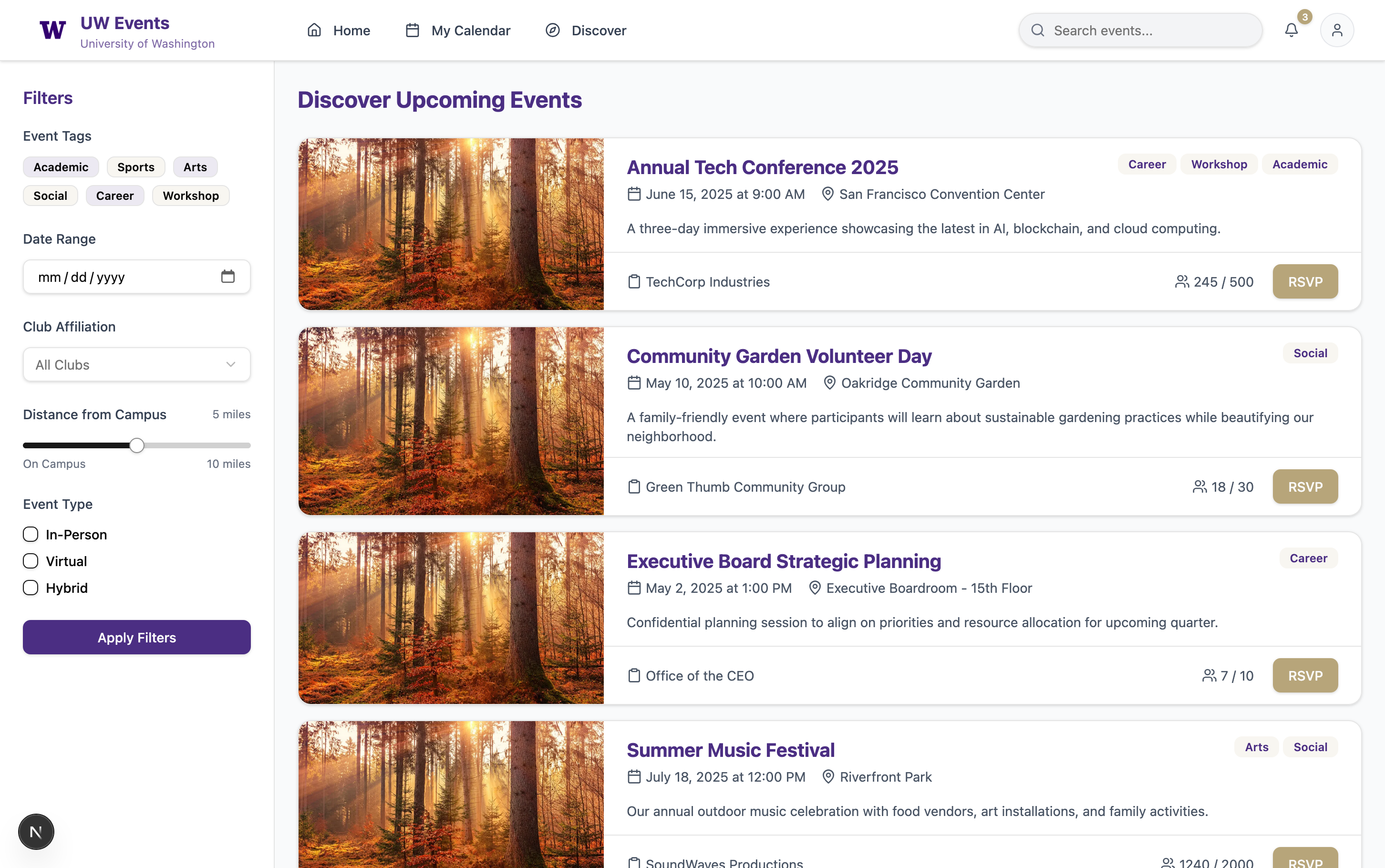Click the Distance from Campus slider handle

136,445
